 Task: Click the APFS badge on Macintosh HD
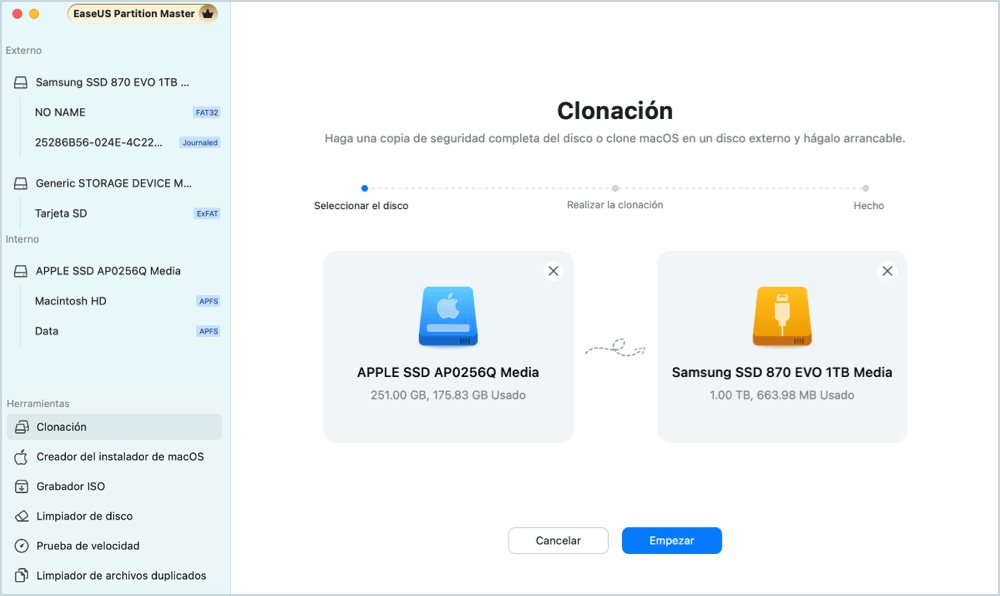(x=209, y=301)
